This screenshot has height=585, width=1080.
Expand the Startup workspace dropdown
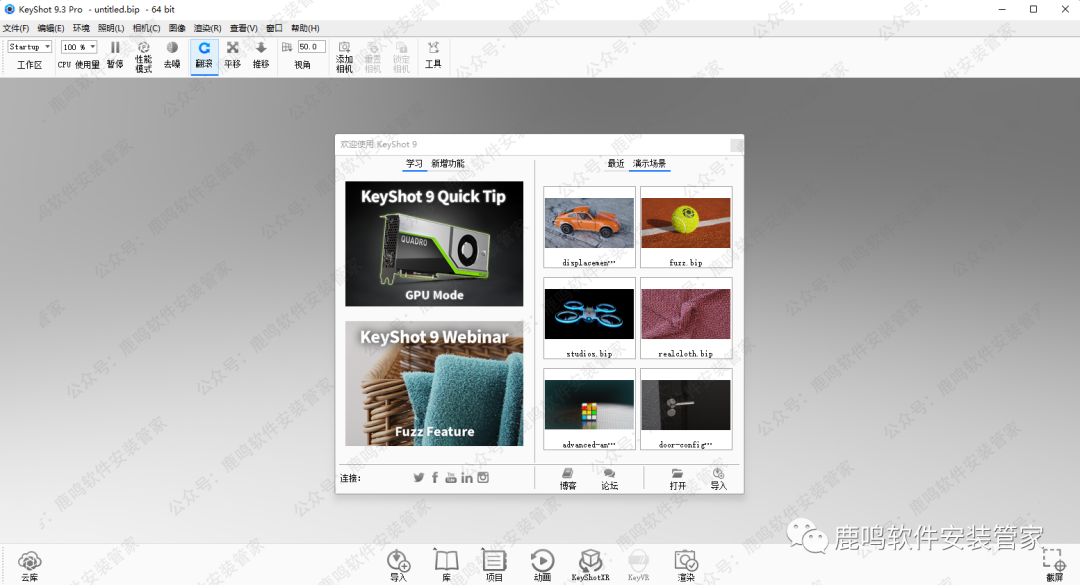(x=30, y=47)
